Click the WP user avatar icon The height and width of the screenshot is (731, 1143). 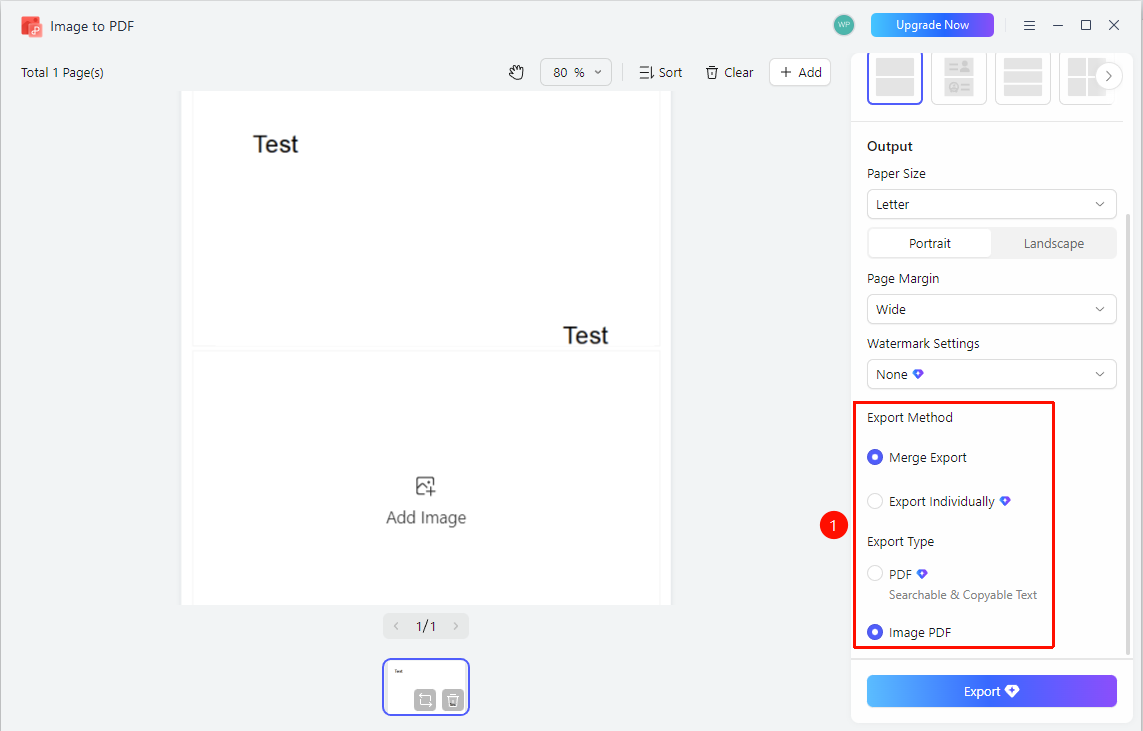[843, 25]
